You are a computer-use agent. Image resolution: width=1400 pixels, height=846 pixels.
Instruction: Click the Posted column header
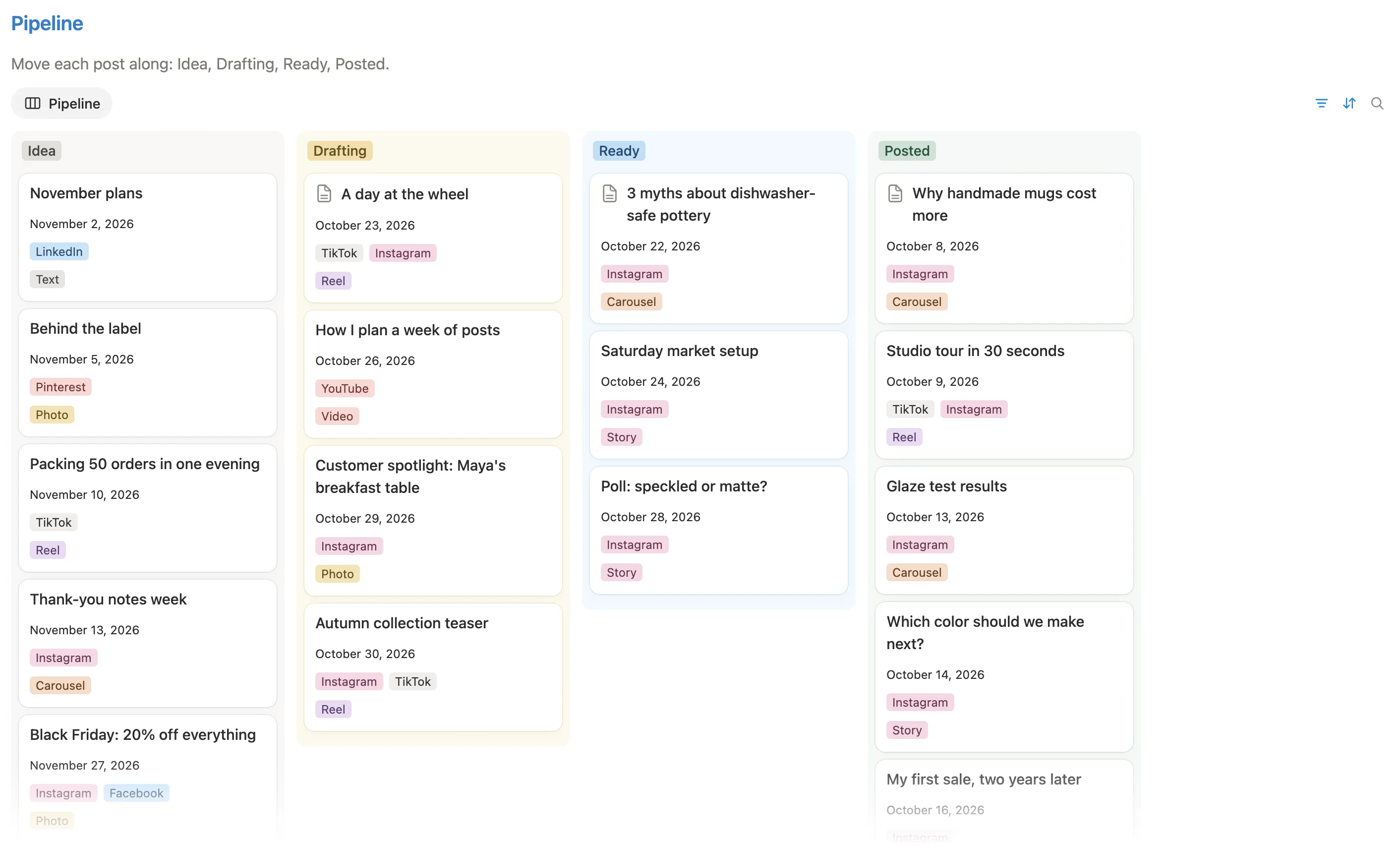(x=907, y=151)
